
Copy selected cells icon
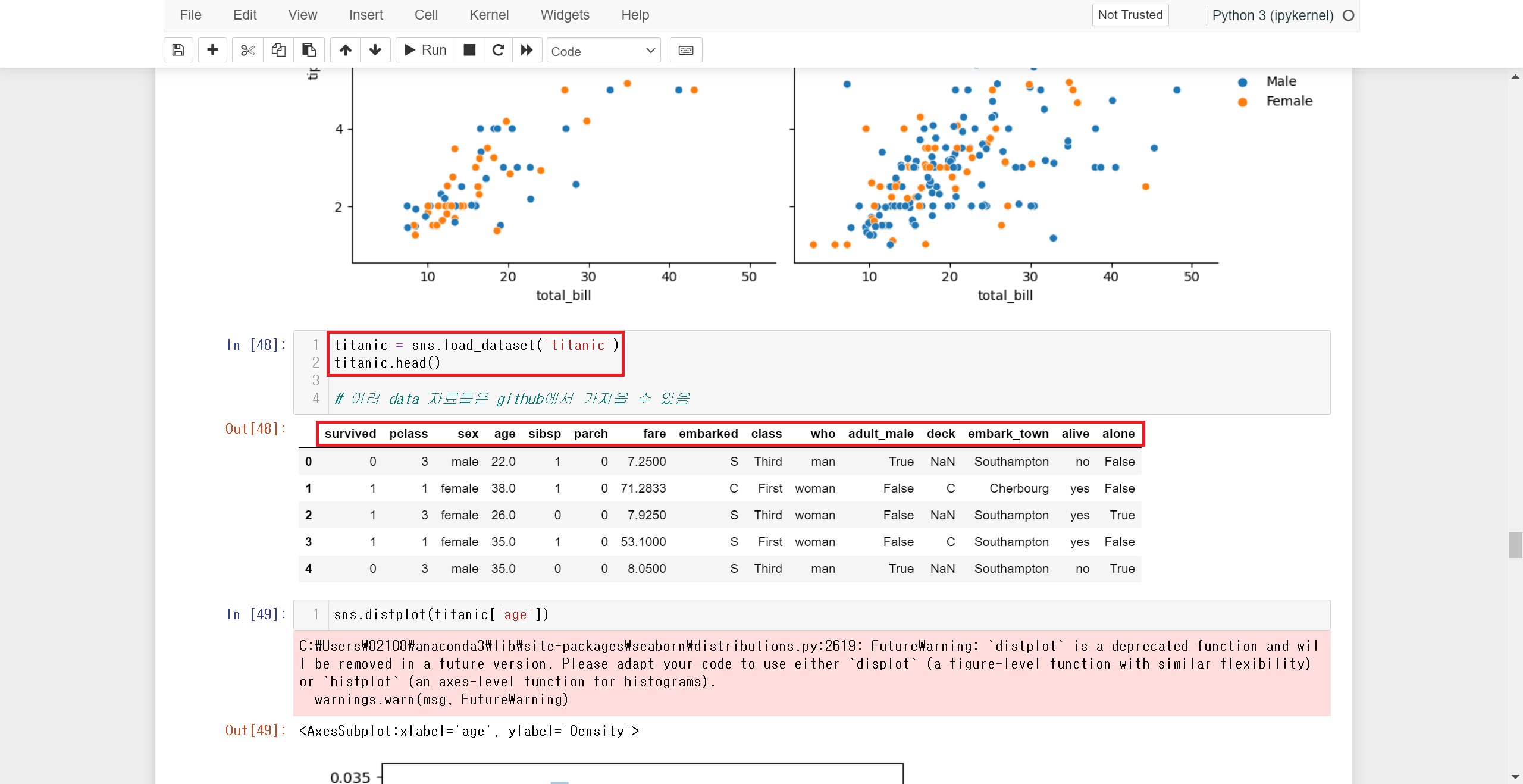click(278, 50)
